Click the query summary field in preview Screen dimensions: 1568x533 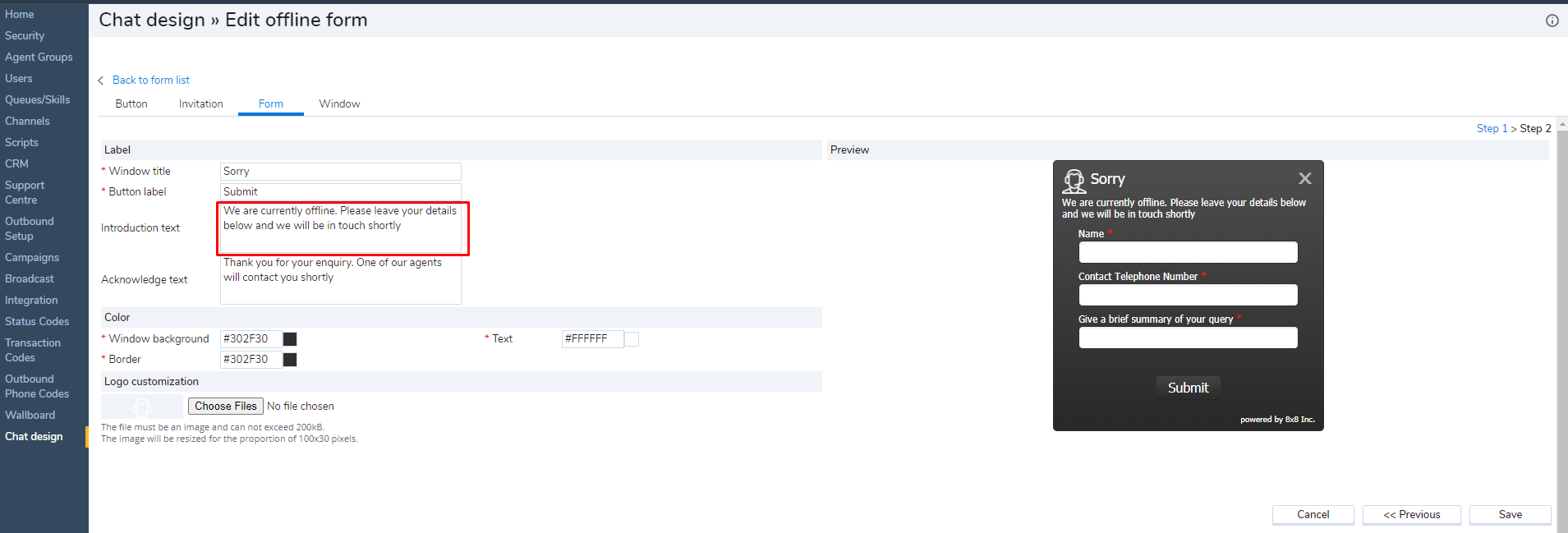click(1188, 338)
